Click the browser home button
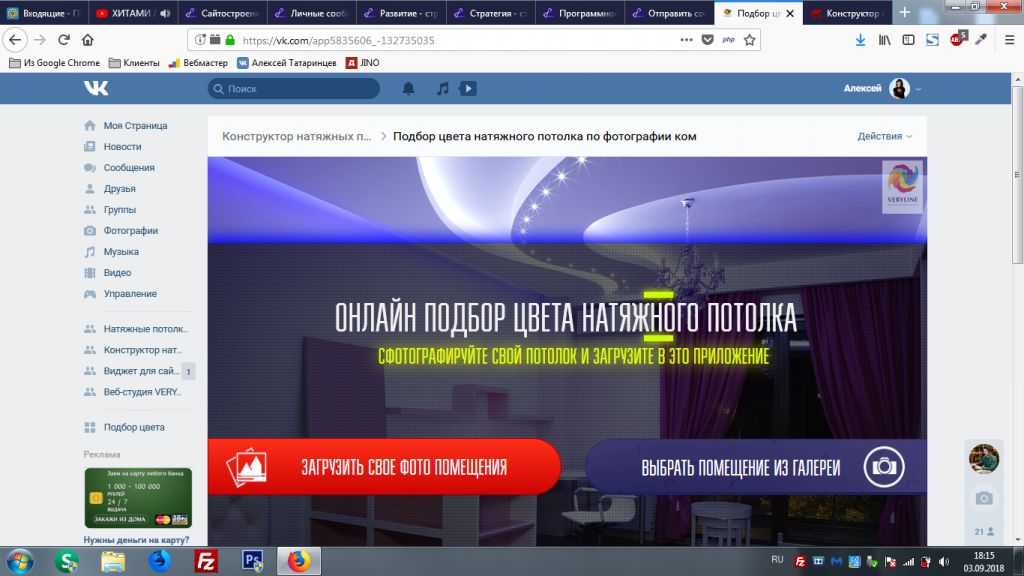1024x576 pixels. tap(88, 40)
